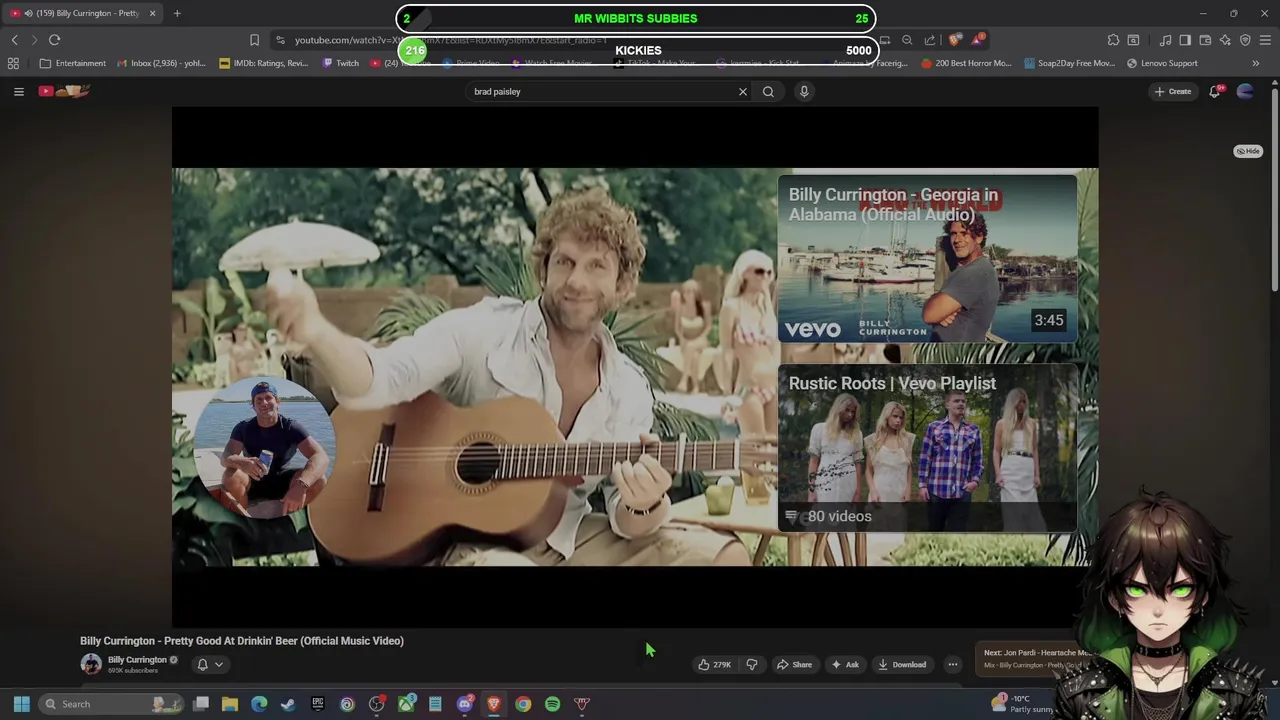Share the video
The width and height of the screenshot is (1280, 720).
(x=795, y=664)
